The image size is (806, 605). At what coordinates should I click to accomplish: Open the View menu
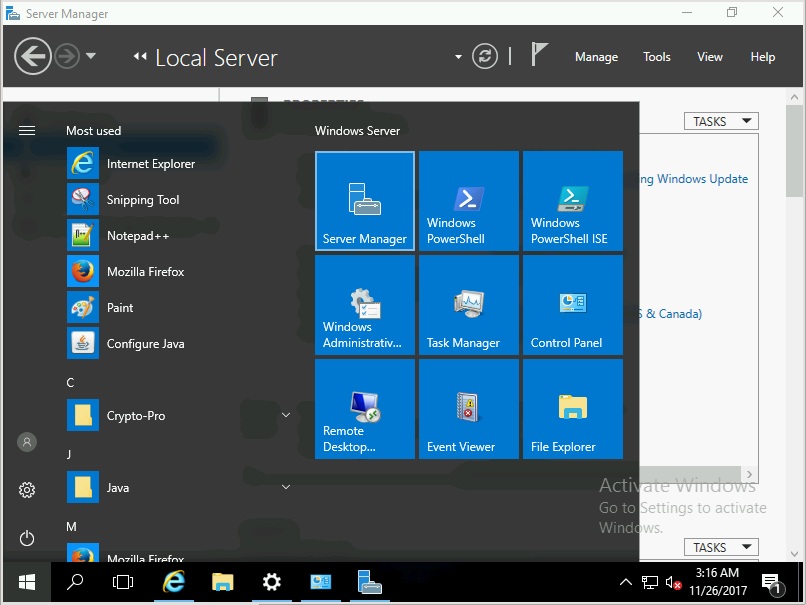pyautogui.click(x=709, y=57)
